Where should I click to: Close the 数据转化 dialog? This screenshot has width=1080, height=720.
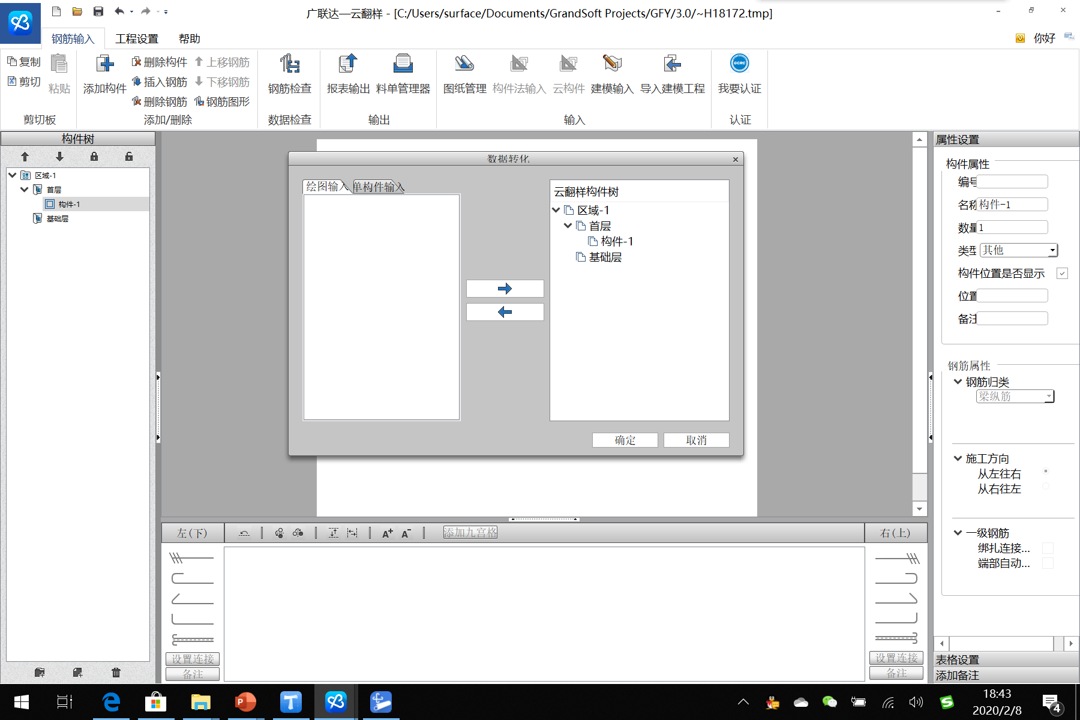tap(736, 159)
